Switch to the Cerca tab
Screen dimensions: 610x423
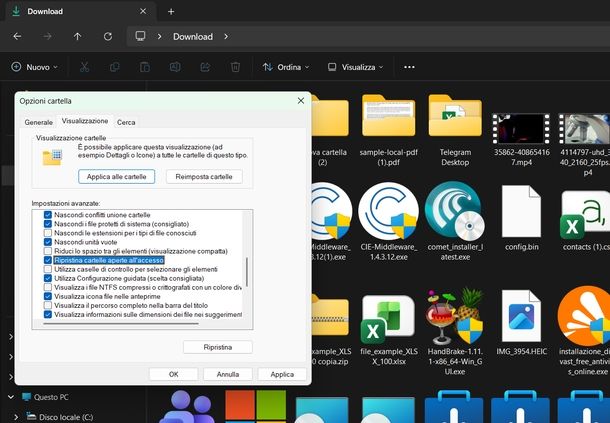tap(126, 122)
